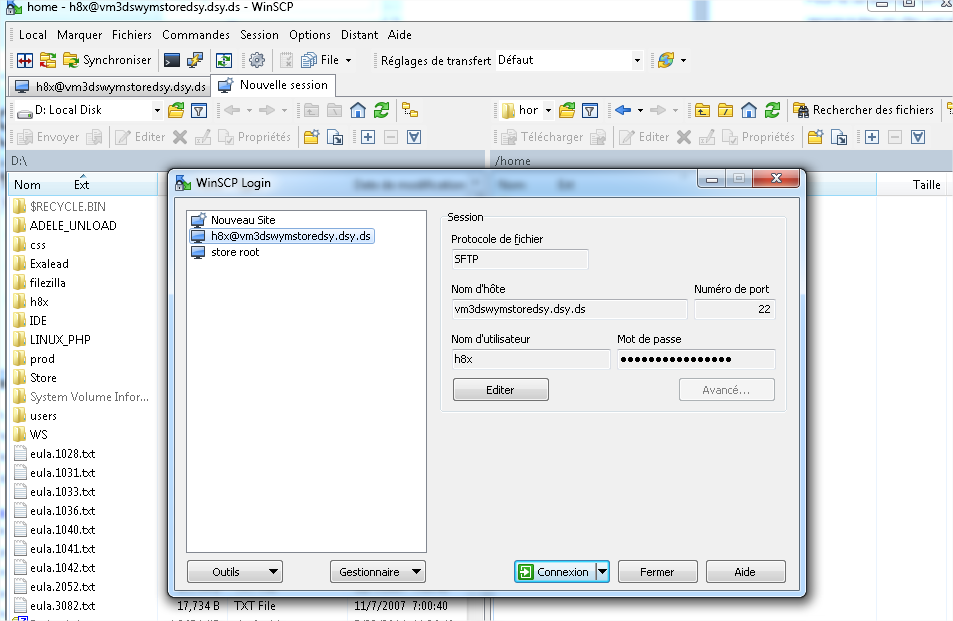953x621 pixels.
Task: Open remote back history dropdown arrow
Action: click(640, 111)
